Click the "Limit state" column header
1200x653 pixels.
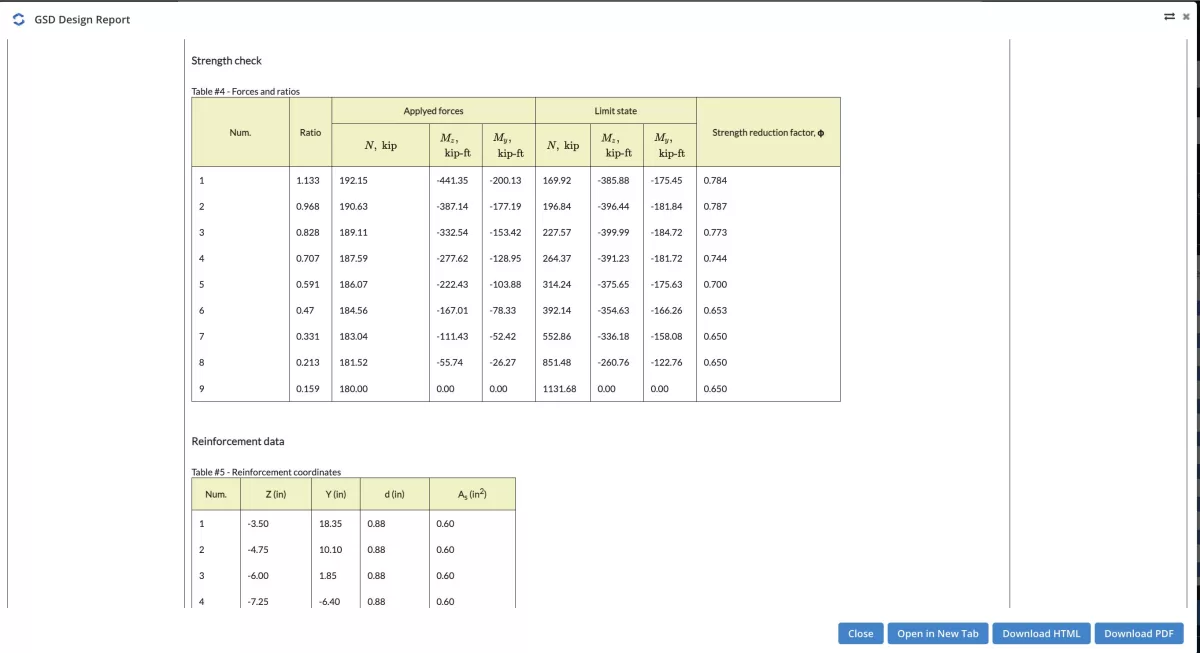(615, 111)
